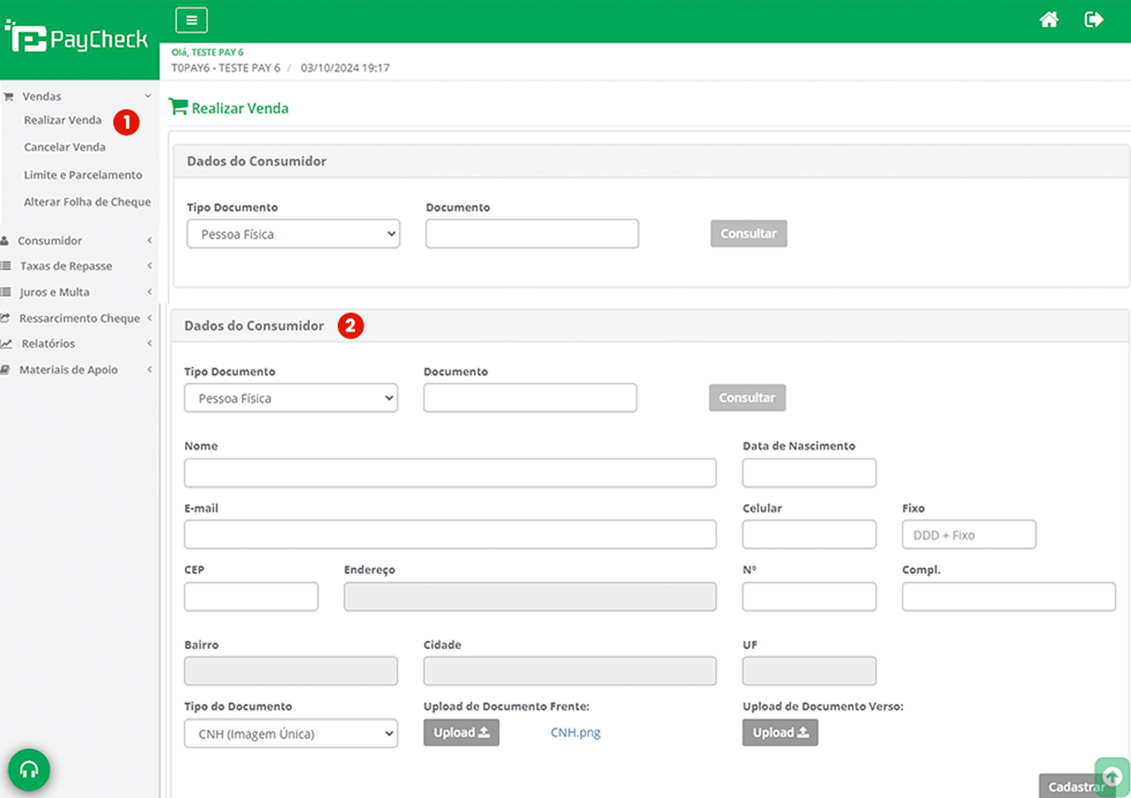Click the first Consultar button in upper panel

pos(749,233)
